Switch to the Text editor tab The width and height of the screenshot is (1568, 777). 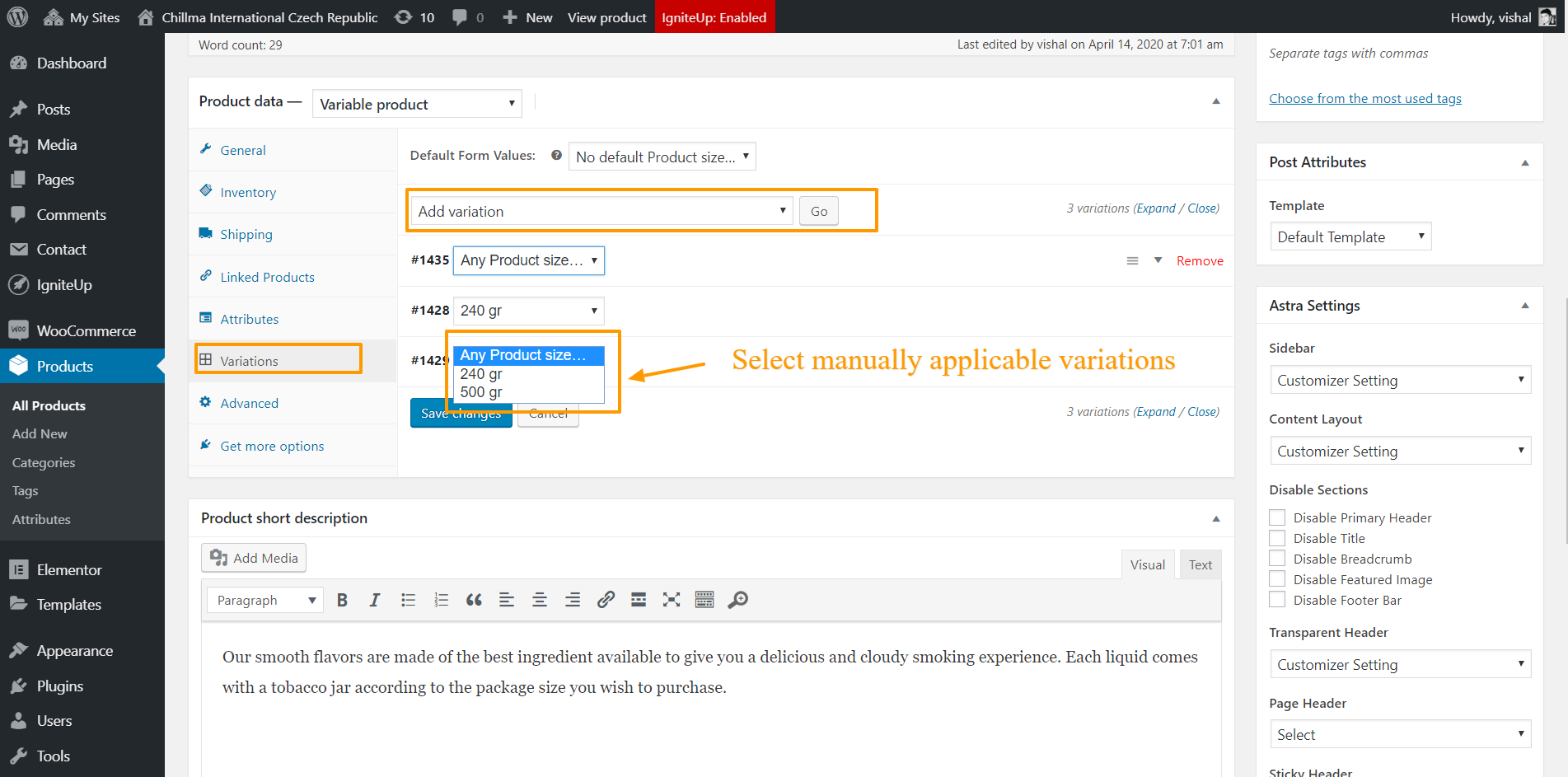(1200, 564)
